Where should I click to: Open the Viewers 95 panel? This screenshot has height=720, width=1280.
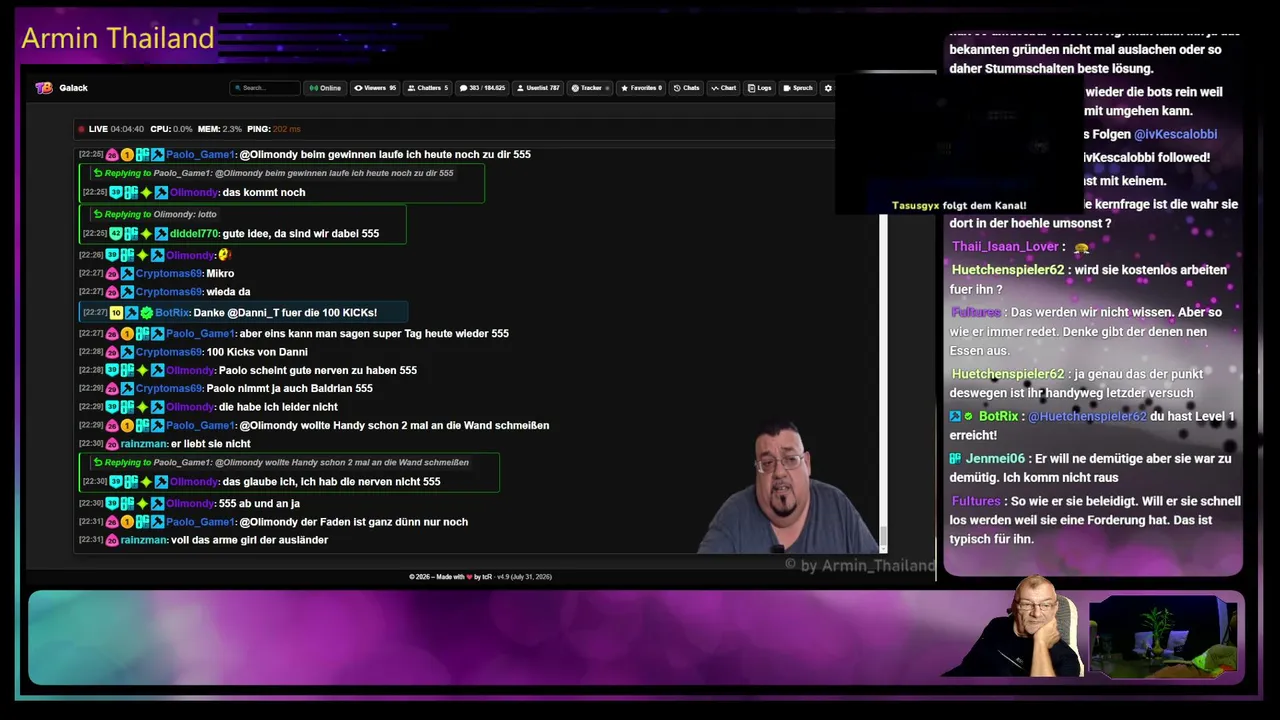(375, 88)
